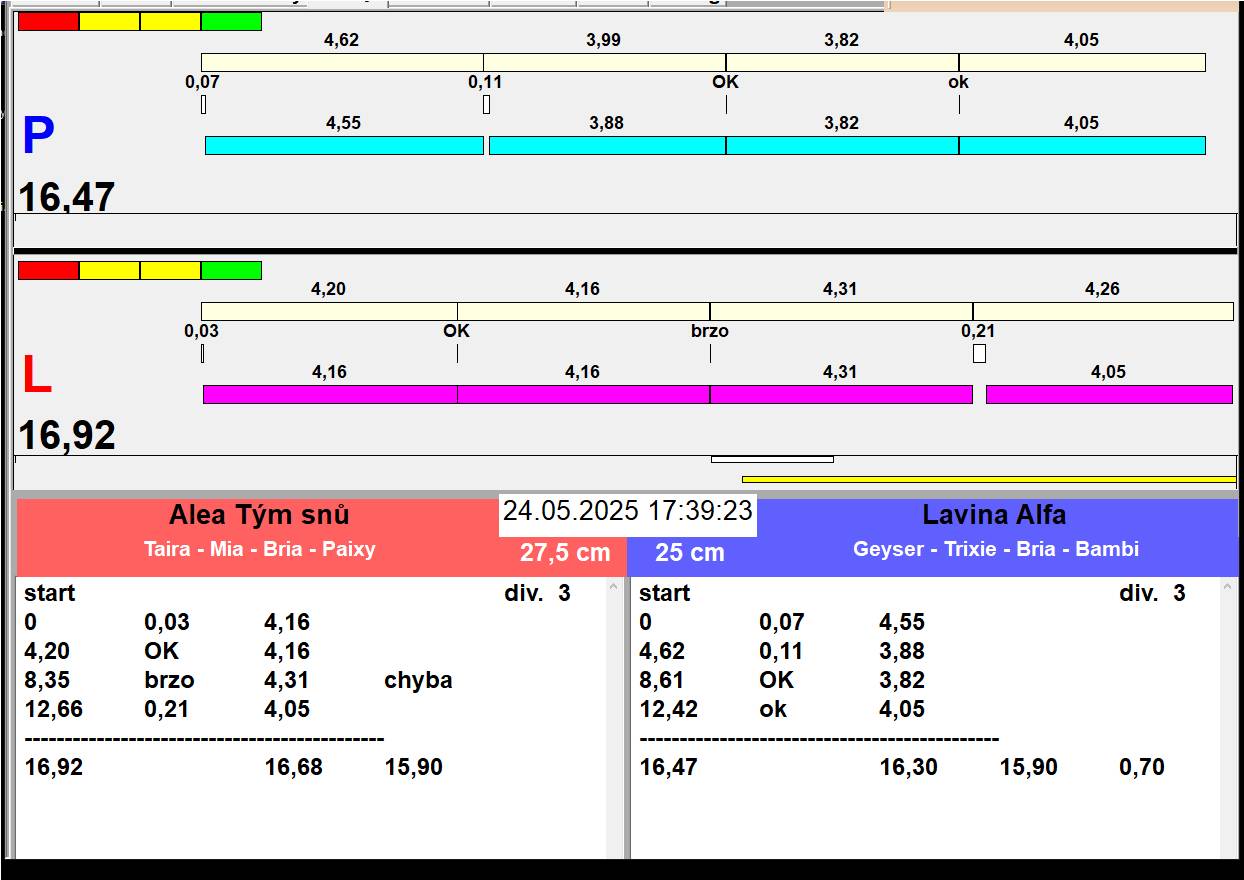Click 'start' heading in the Alea Tým snů panel

[50, 593]
